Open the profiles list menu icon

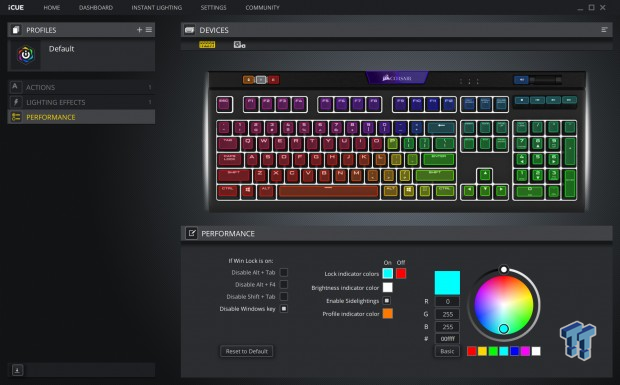(x=149, y=30)
